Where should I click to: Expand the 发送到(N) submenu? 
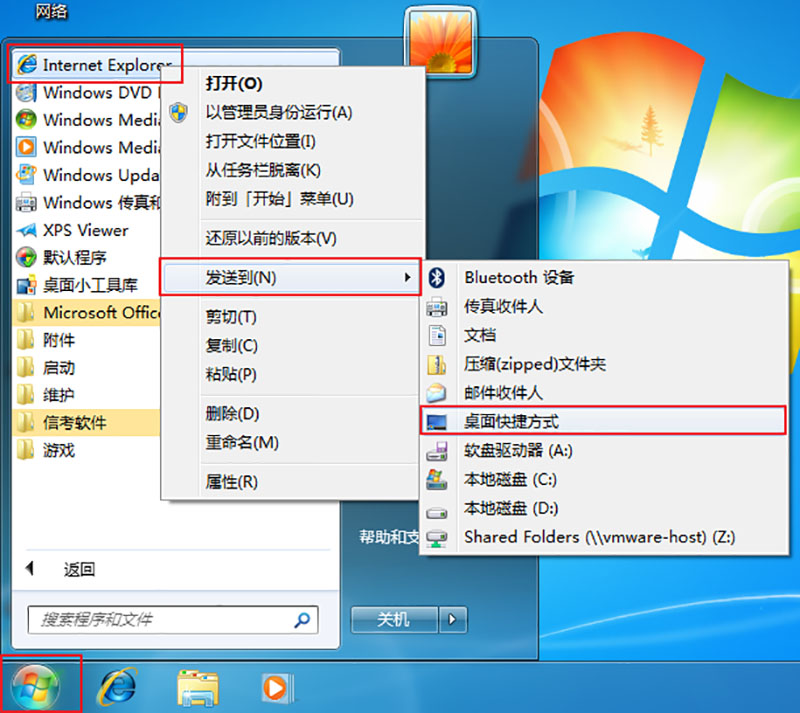point(290,278)
